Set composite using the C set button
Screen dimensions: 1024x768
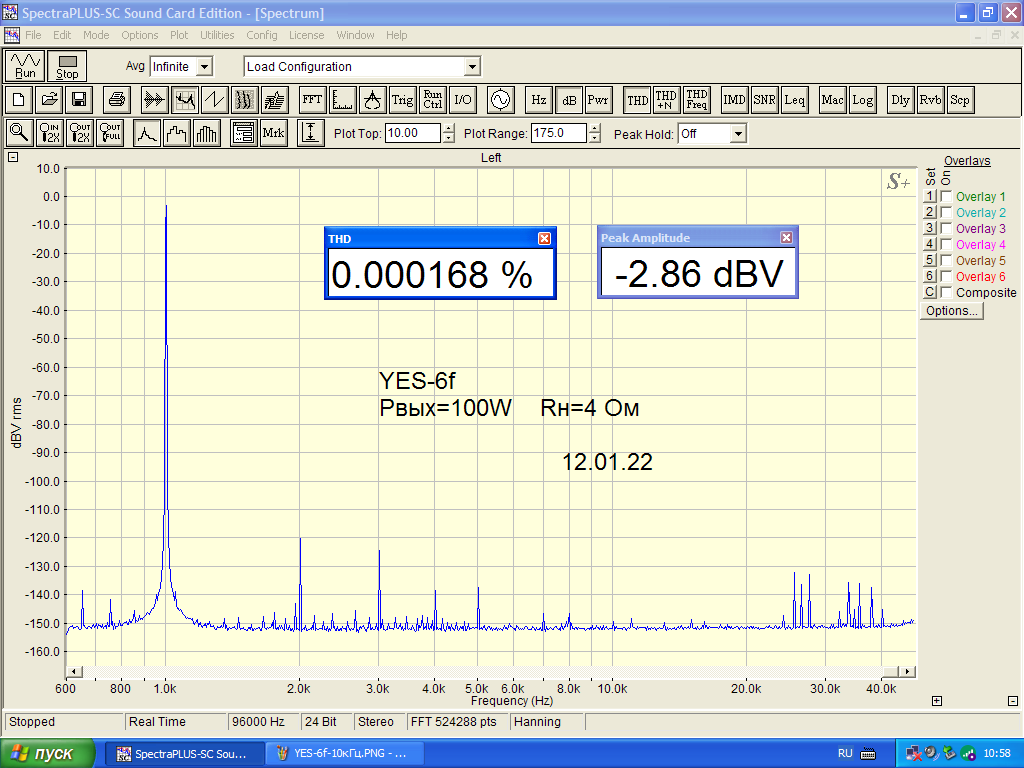pyautogui.click(x=930, y=292)
